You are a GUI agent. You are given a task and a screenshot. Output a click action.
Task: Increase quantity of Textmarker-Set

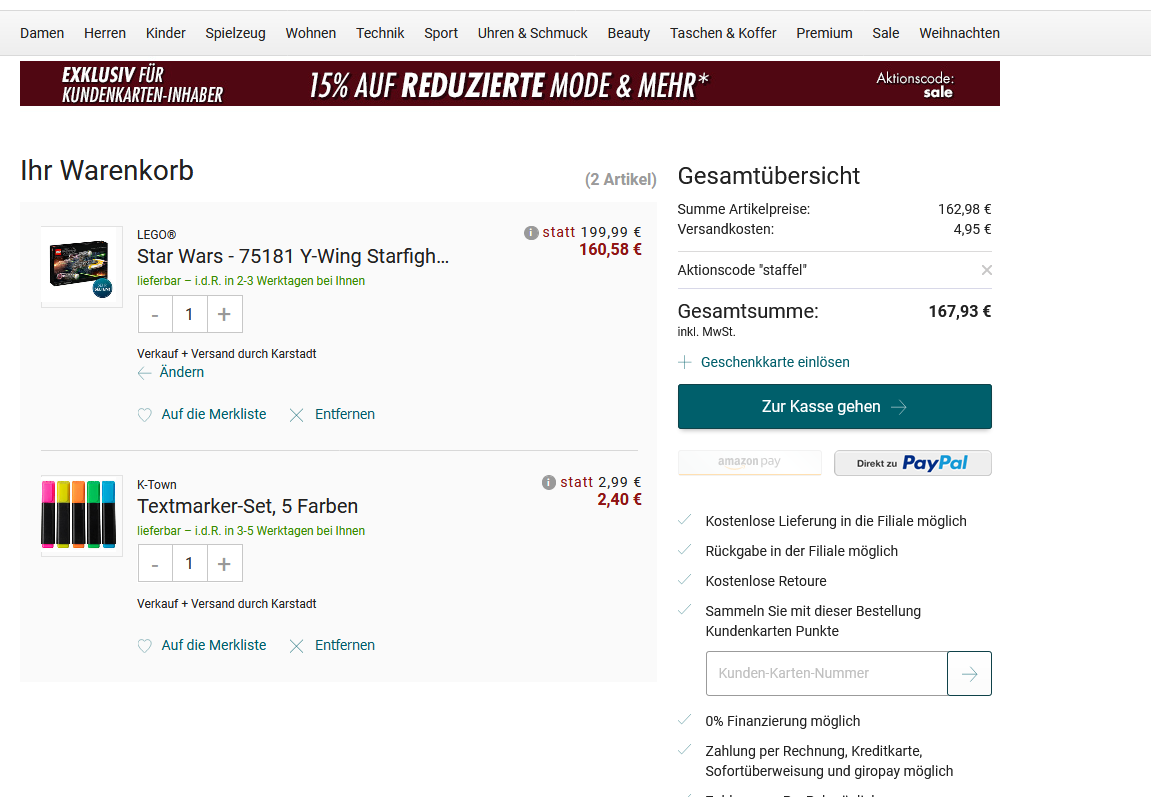coord(224,564)
